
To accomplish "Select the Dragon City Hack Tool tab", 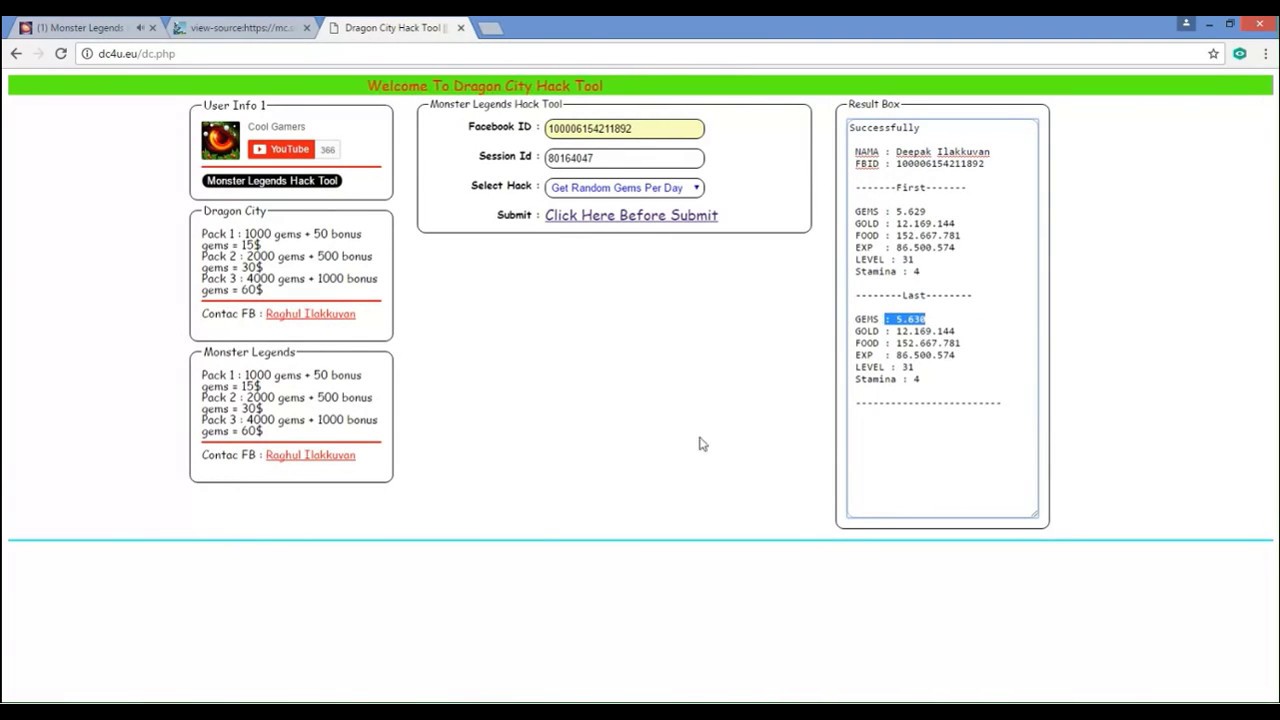I will coord(395,28).
